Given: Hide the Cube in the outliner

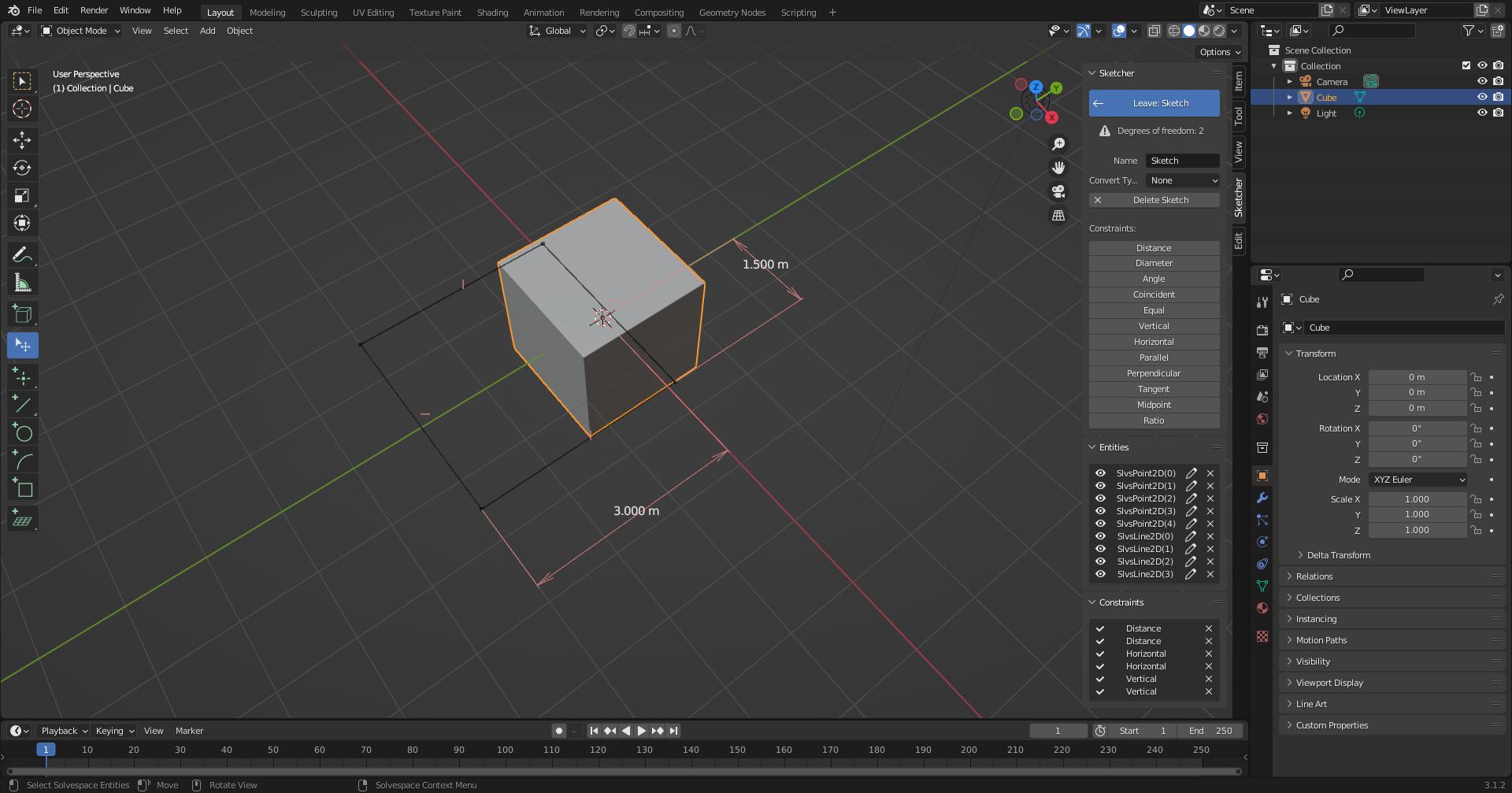Looking at the screenshot, I should pos(1481,97).
